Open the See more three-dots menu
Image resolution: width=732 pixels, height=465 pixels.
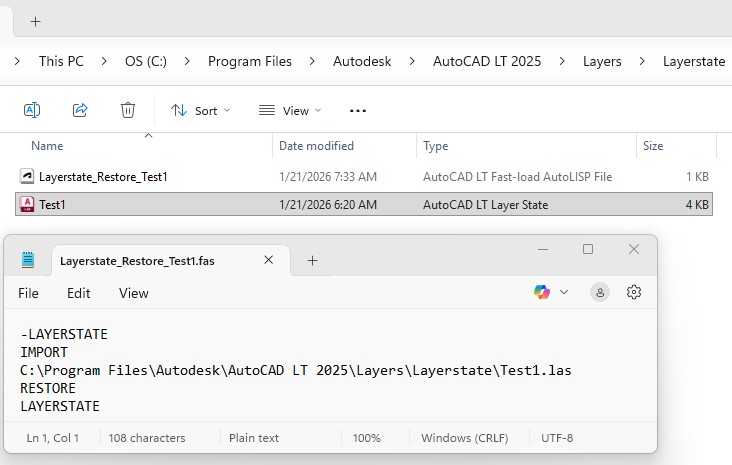(358, 111)
